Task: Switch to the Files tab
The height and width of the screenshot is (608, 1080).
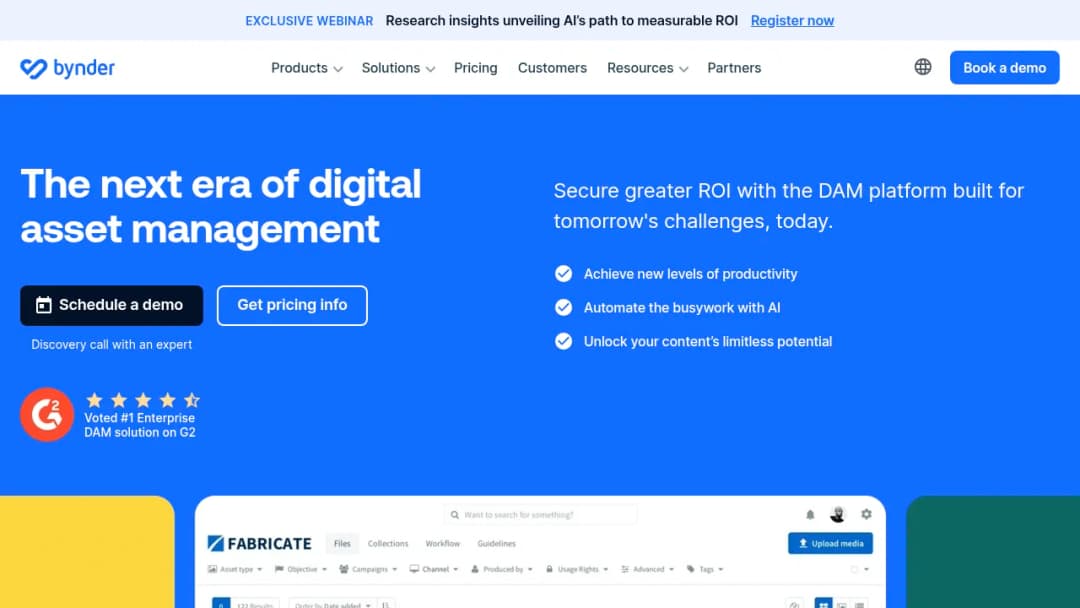Action: tap(342, 544)
